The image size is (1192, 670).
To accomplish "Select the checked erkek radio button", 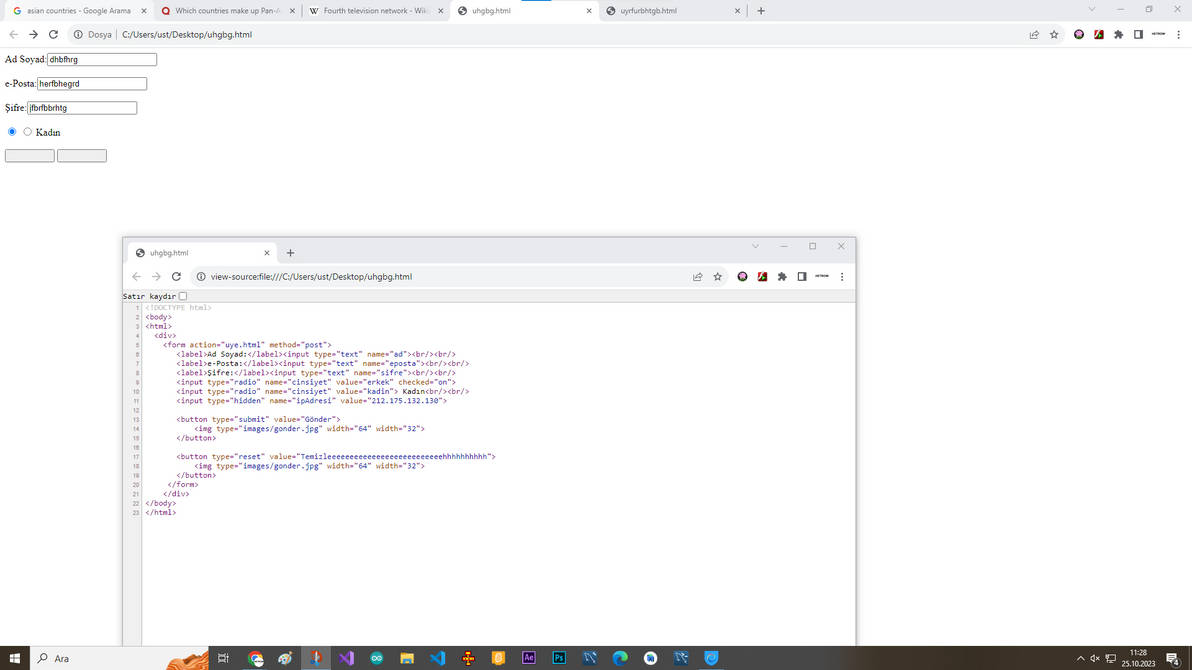I will click(x=12, y=132).
